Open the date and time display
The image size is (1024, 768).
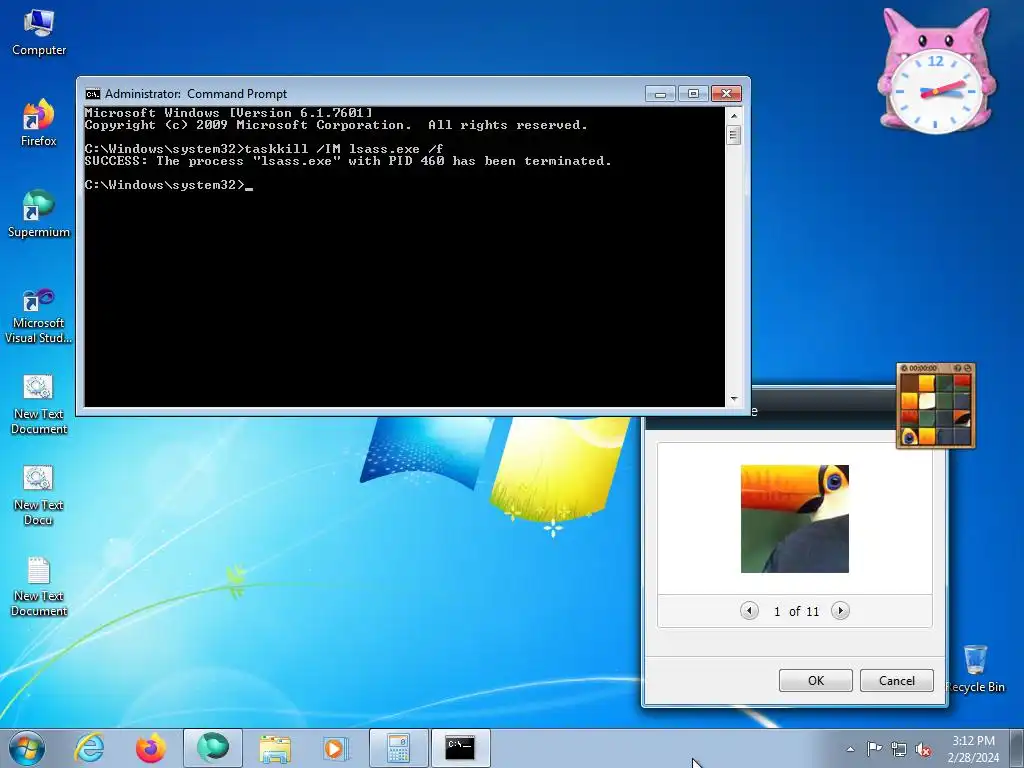tap(973, 749)
